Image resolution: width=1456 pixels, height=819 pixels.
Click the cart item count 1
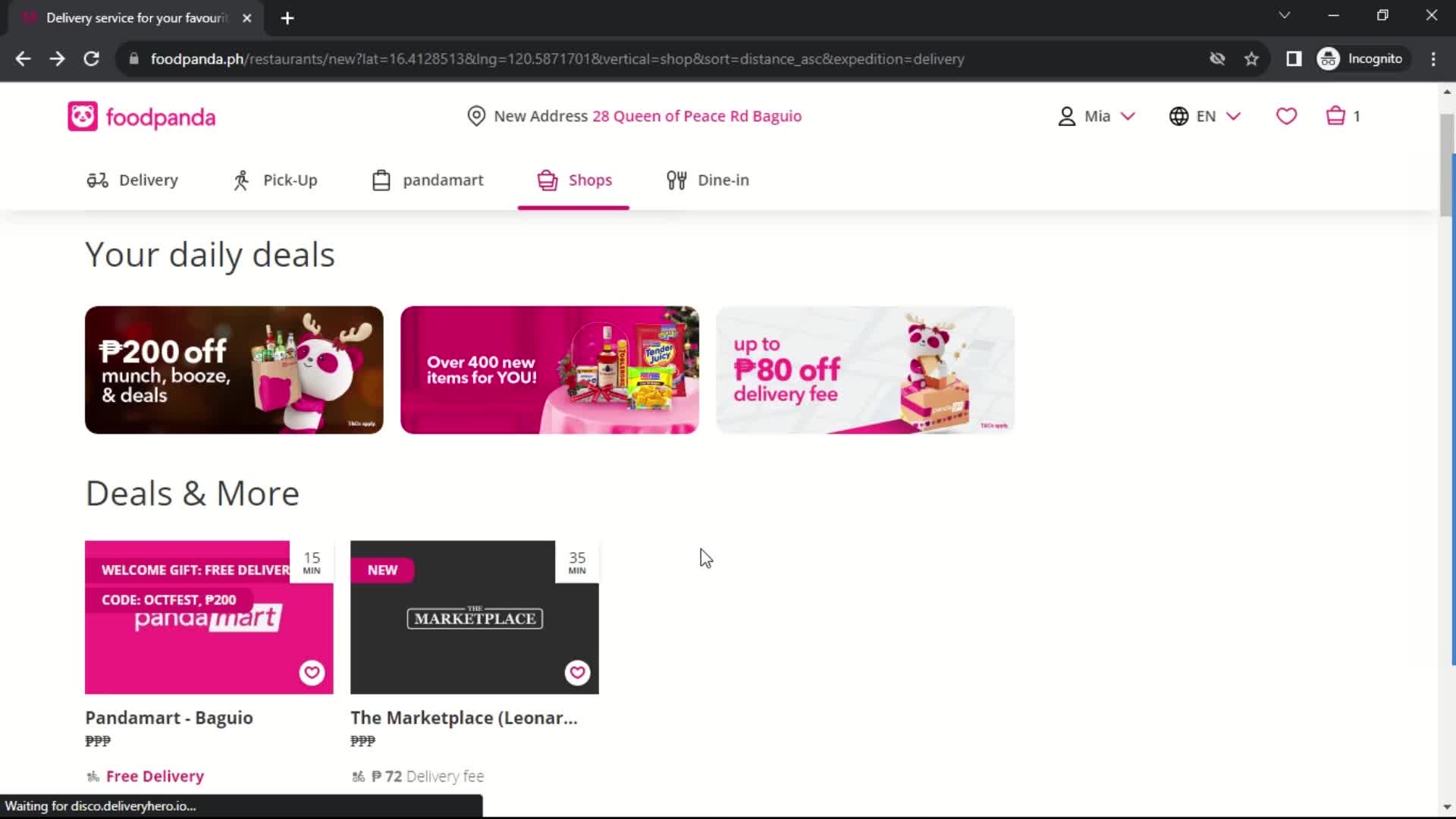[x=1357, y=116]
